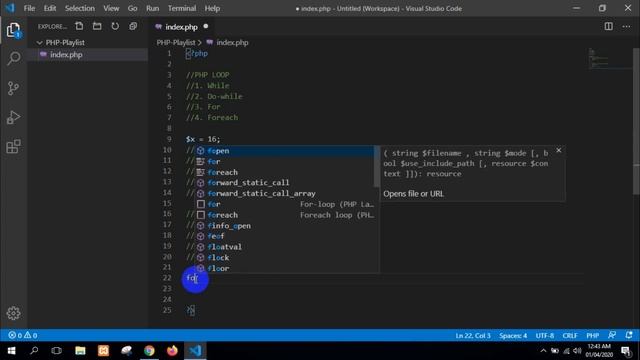Image resolution: width=640 pixels, height=360 pixels.
Task: Open the Go menu
Action: pyautogui.click(x=132, y=8)
